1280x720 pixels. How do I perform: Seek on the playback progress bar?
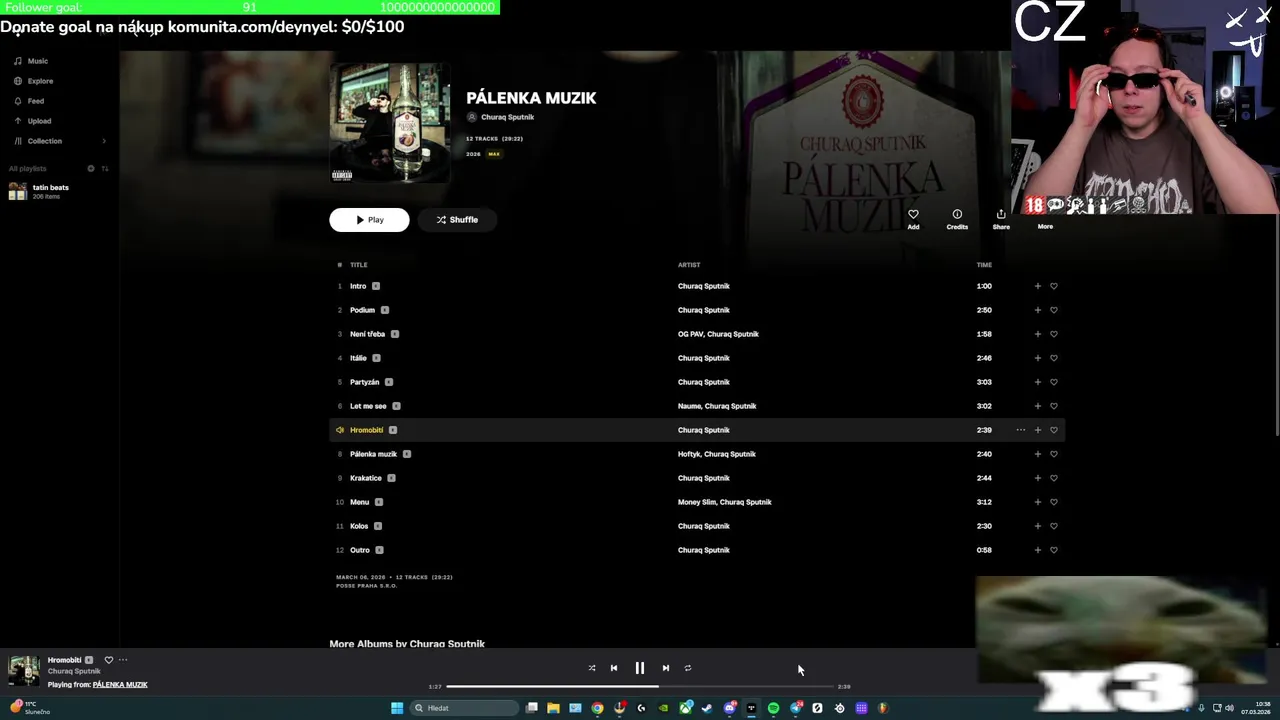(x=640, y=687)
